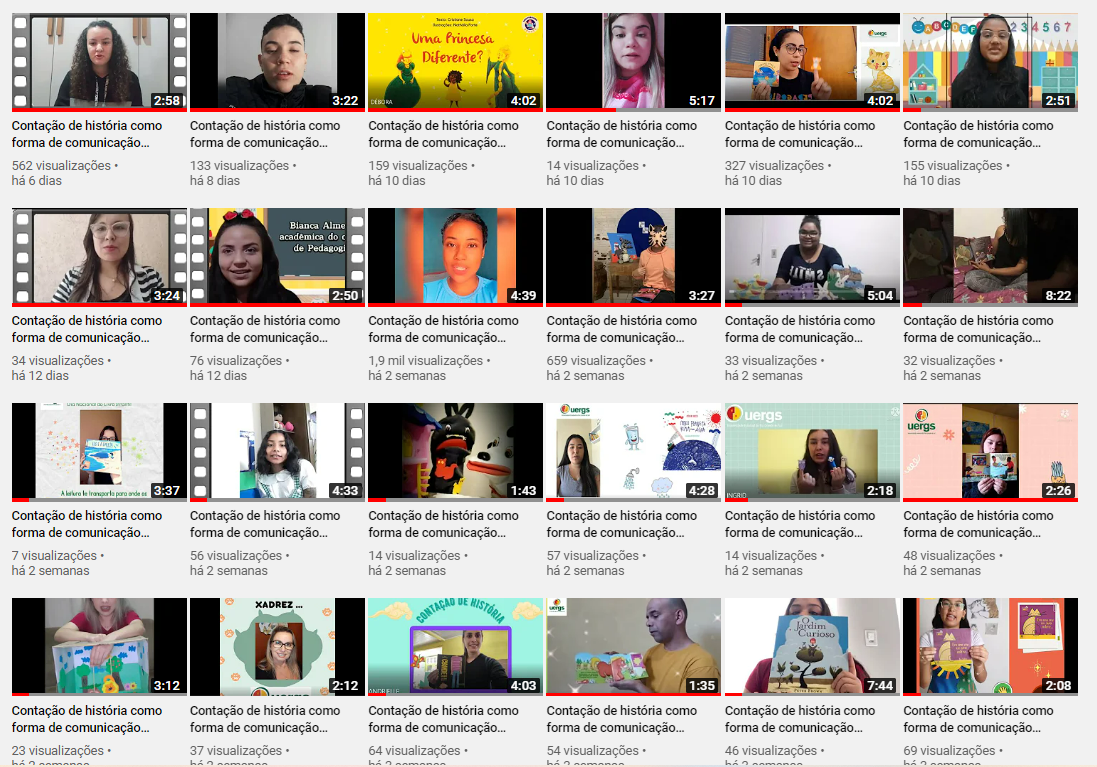This screenshot has width=1097, height=767.
Task: Open the 3:22 video thumbnail
Action: tap(277, 60)
